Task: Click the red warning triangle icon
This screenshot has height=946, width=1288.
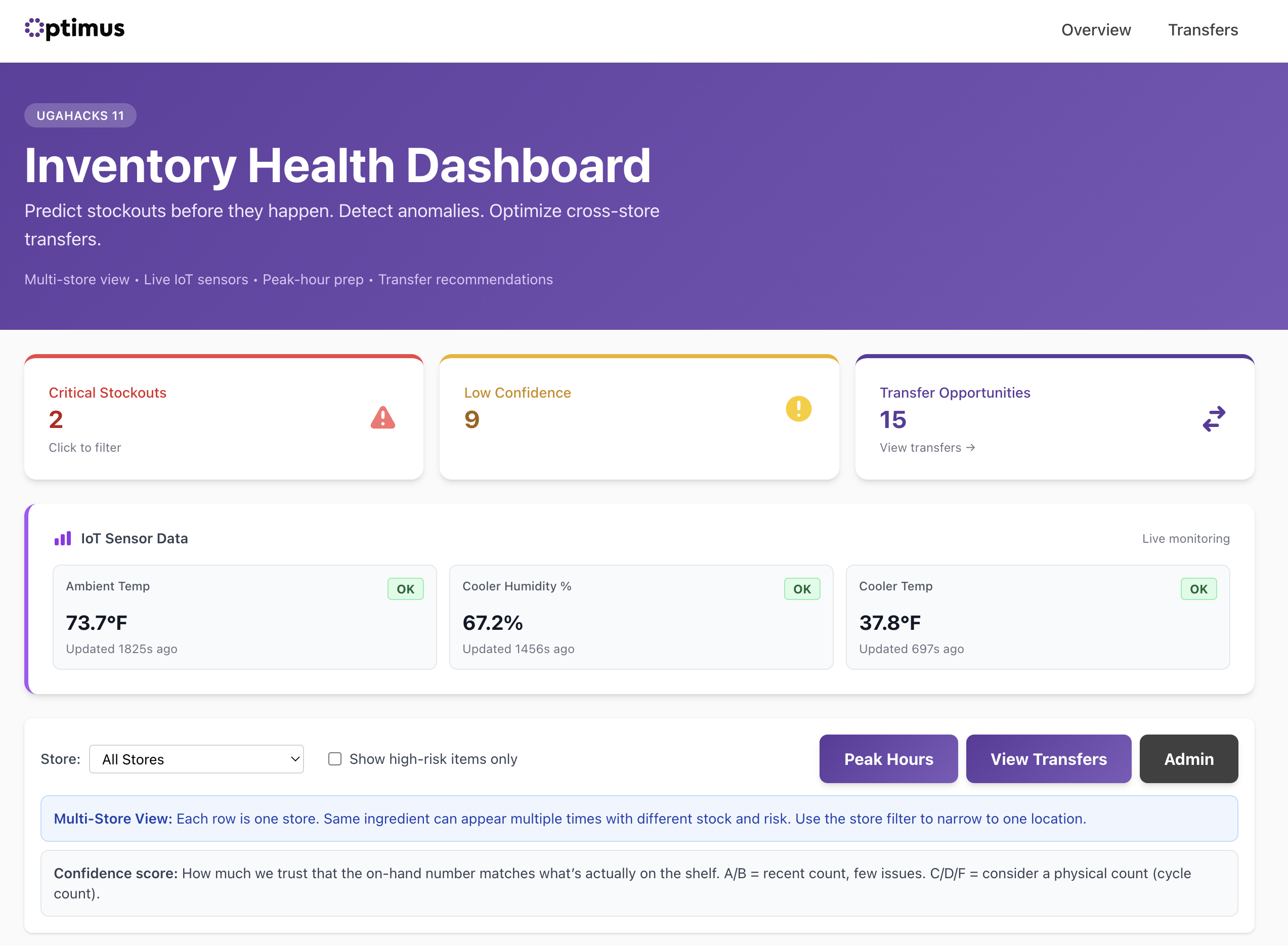Action: [382, 418]
